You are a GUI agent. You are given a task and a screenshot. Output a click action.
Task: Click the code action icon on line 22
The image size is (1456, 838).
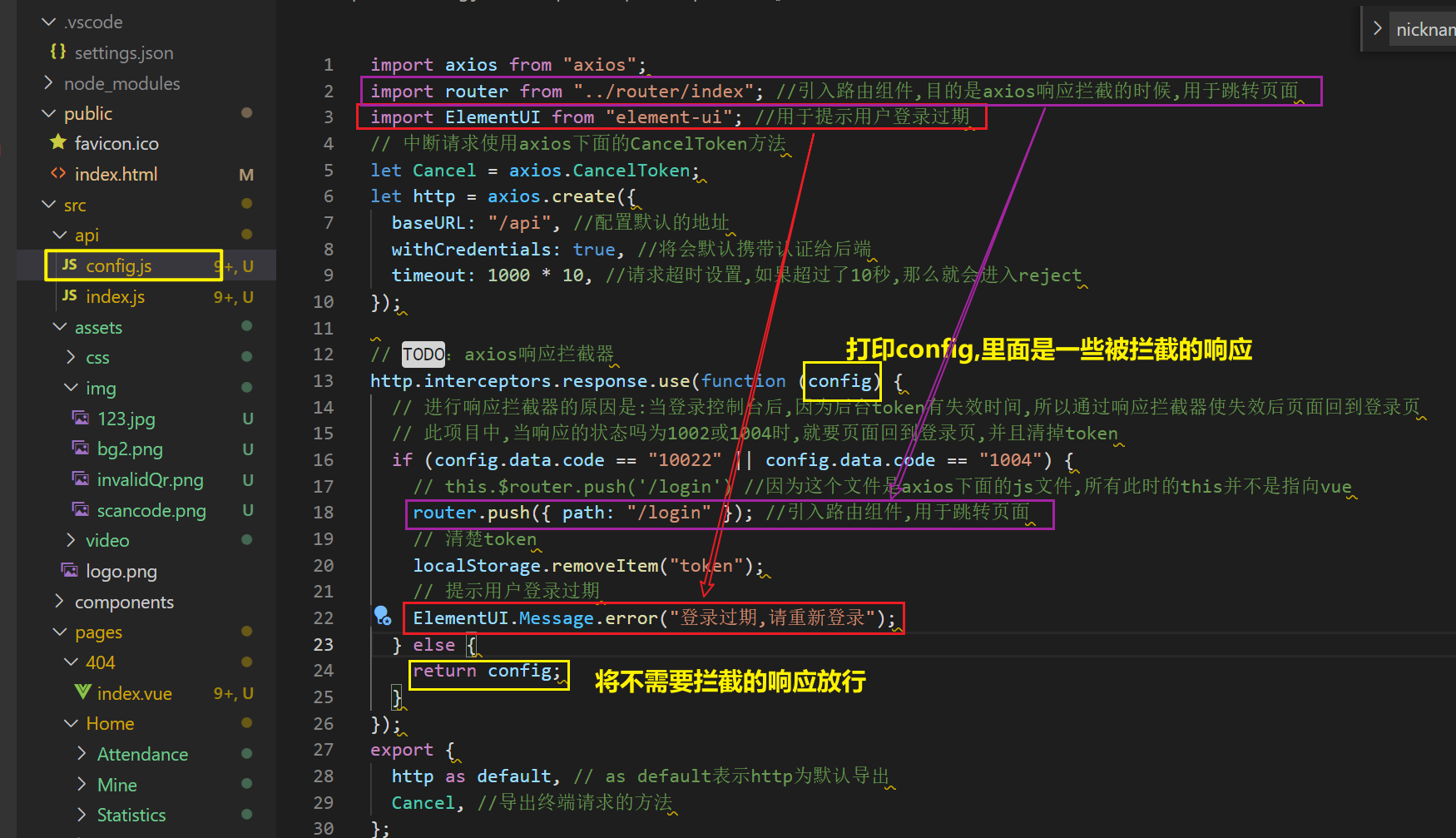[383, 616]
